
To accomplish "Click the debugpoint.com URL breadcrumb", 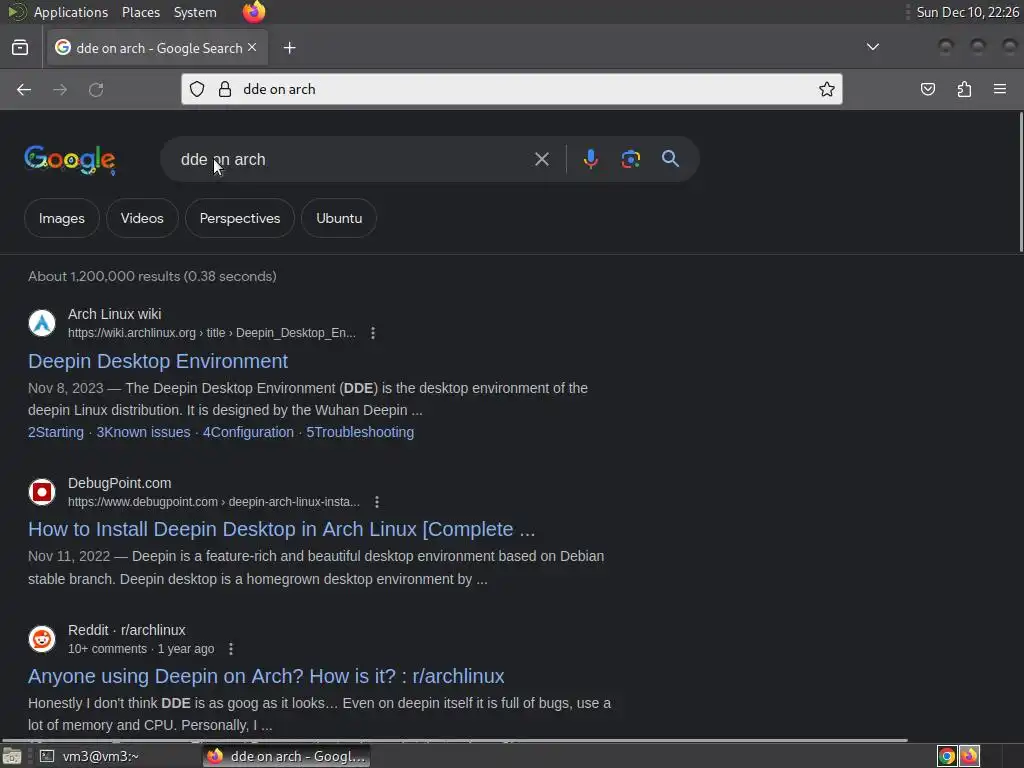I will (x=214, y=502).
